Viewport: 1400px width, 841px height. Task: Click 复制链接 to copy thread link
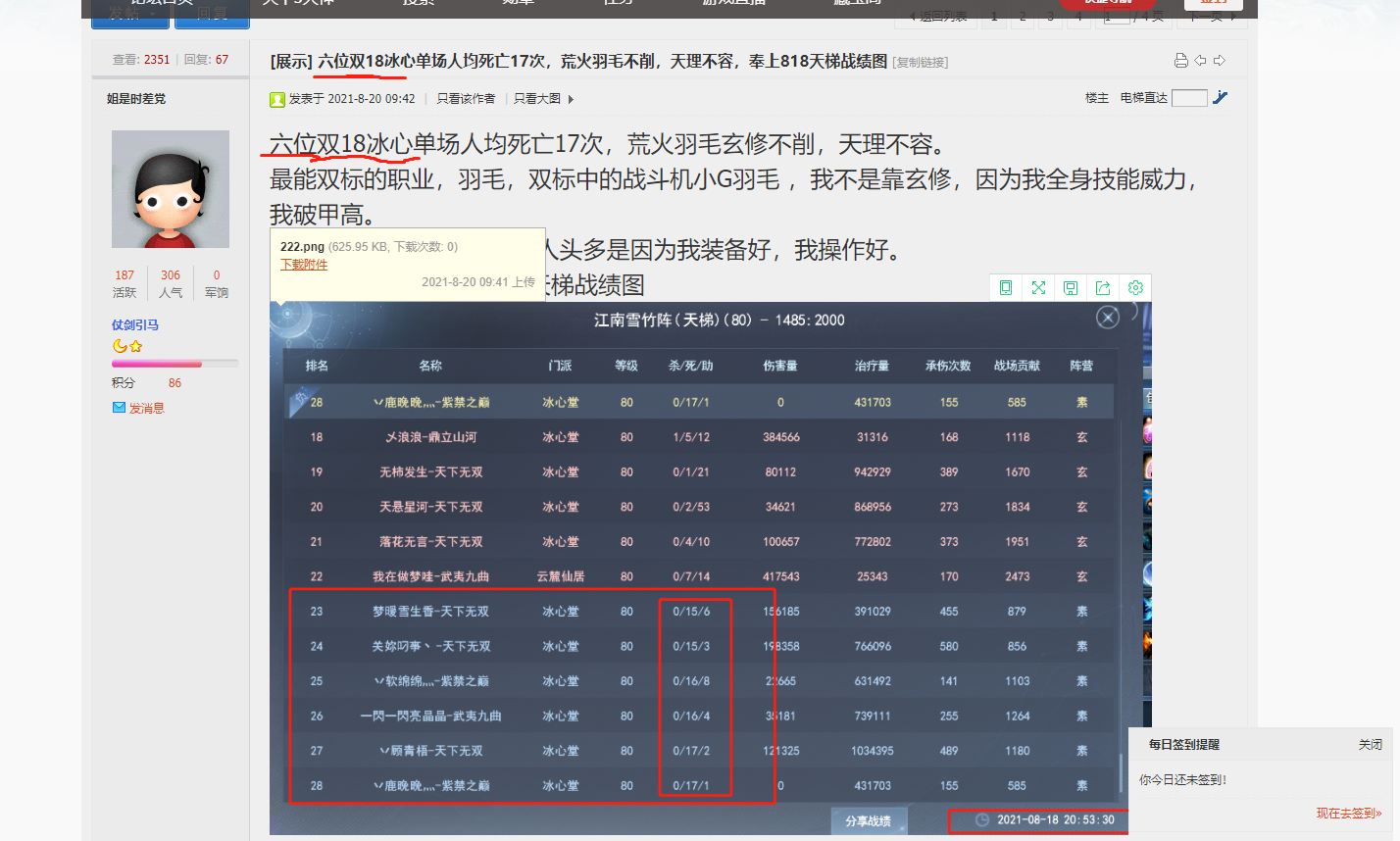[x=921, y=63]
